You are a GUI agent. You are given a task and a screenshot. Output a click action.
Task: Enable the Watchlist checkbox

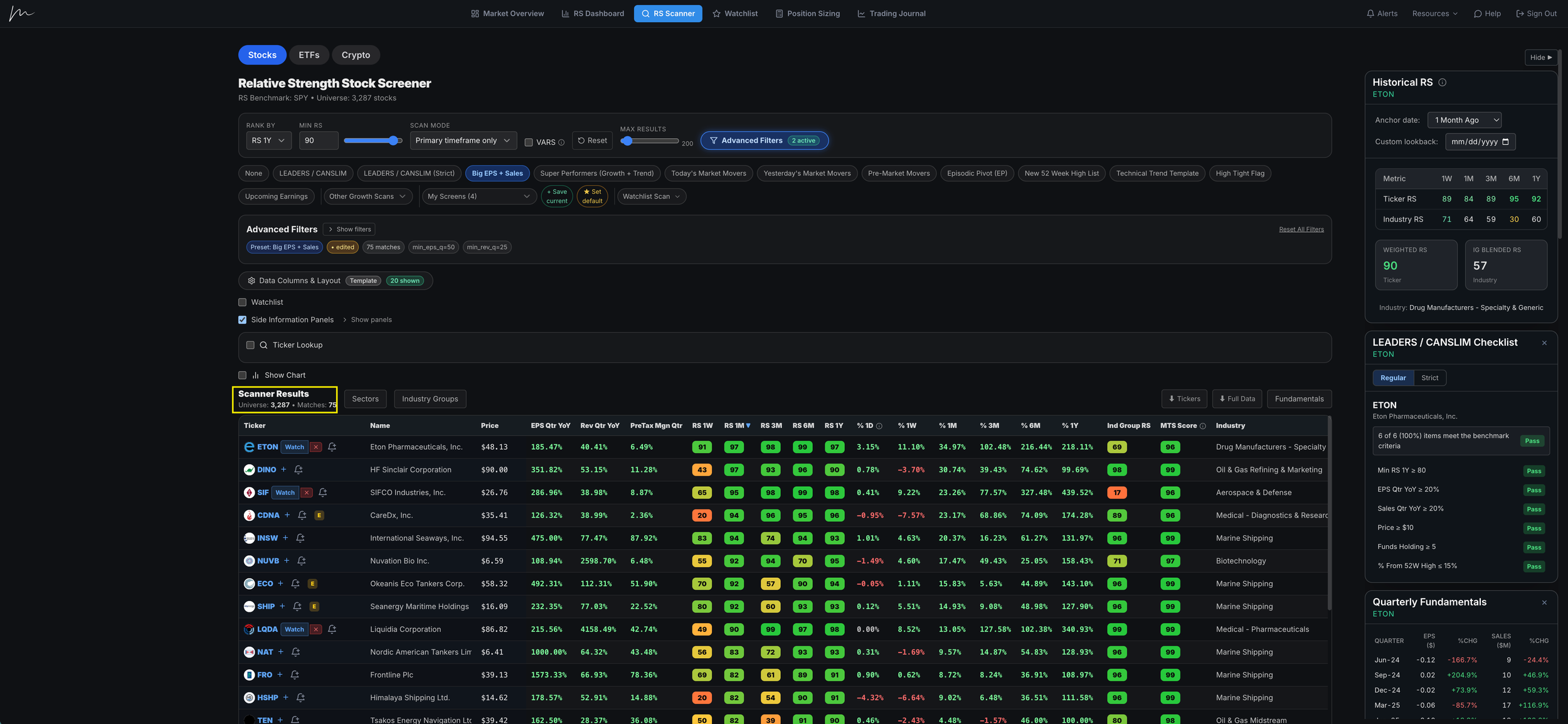pyautogui.click(x=242, y=302)
